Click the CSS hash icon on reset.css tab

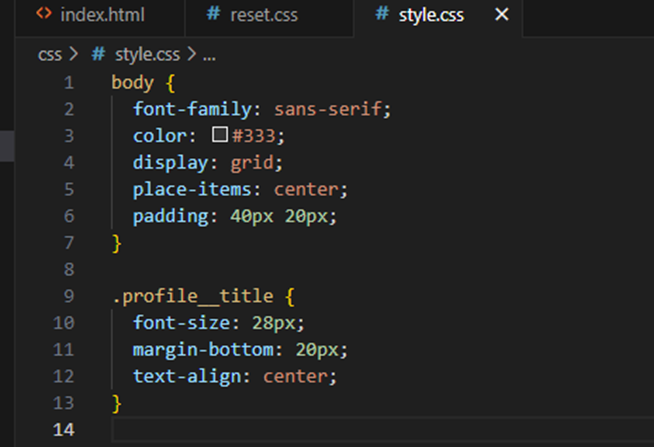(213, 16)
